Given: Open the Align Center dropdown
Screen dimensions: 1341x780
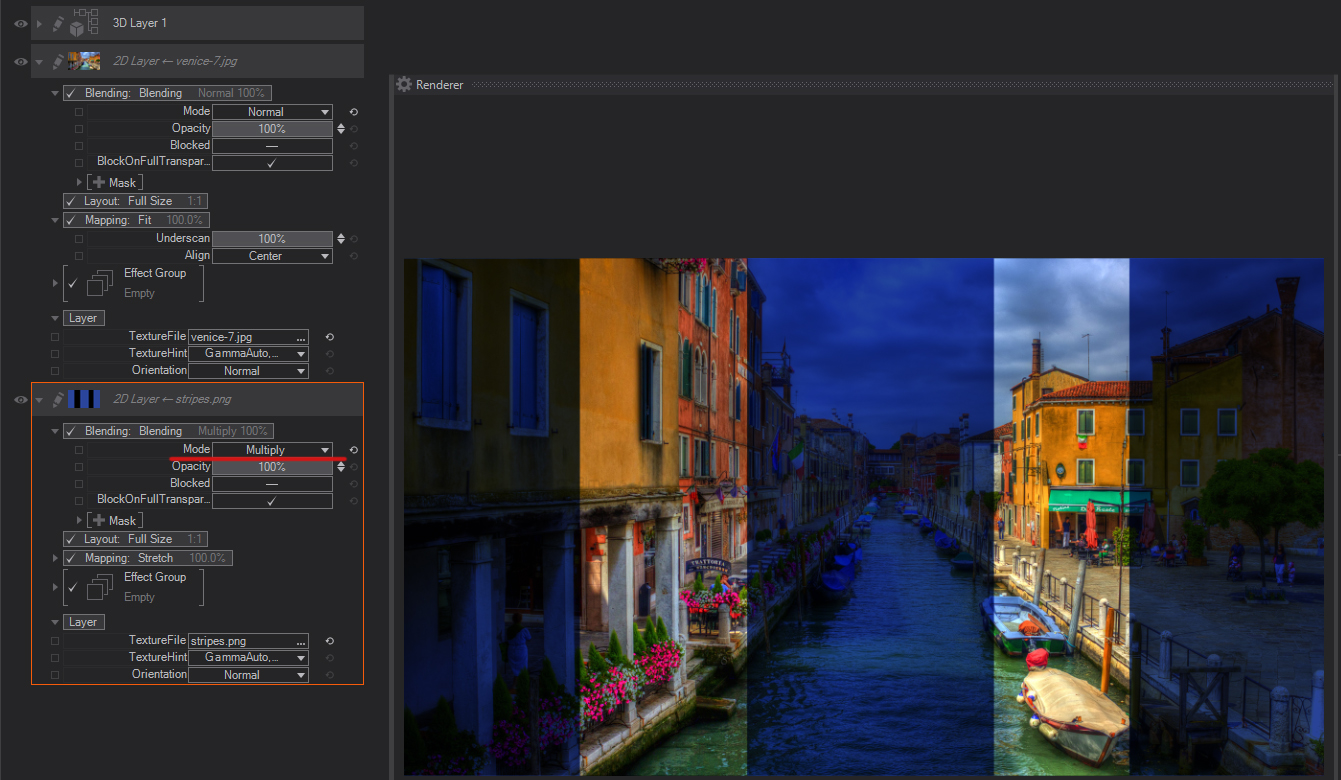Looking at the screenshot, I should [272, 256].
